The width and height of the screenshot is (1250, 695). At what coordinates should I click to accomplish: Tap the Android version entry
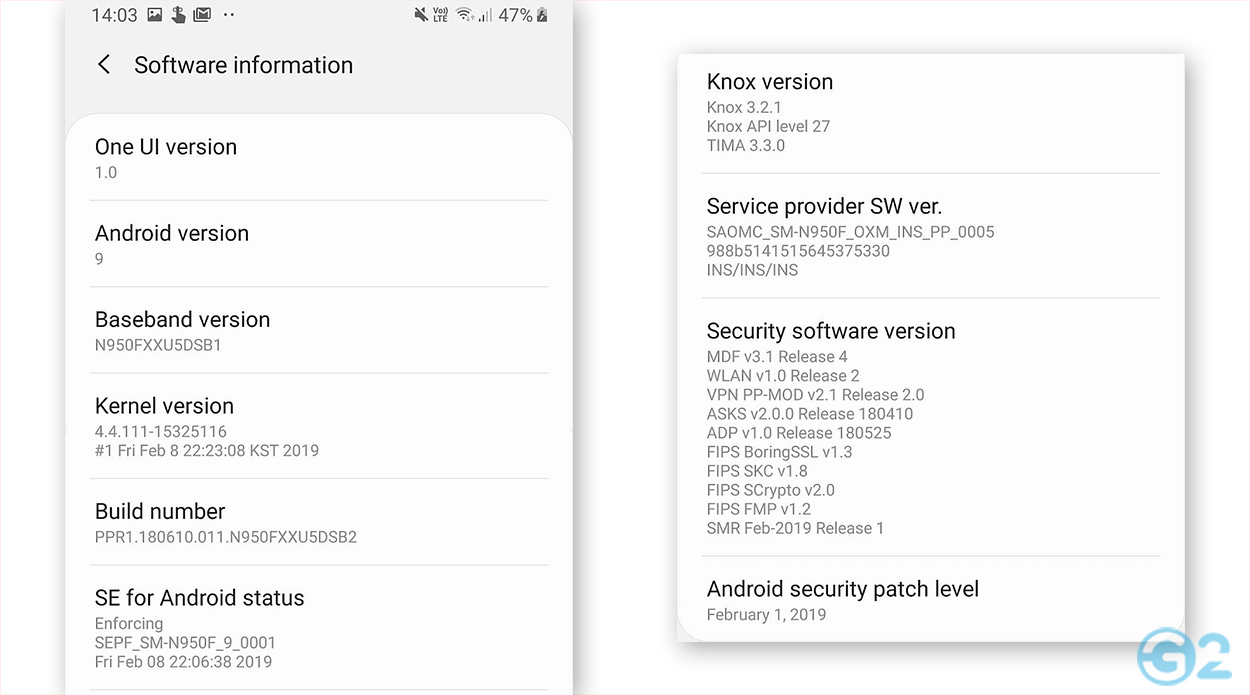[x=319, y=245]
